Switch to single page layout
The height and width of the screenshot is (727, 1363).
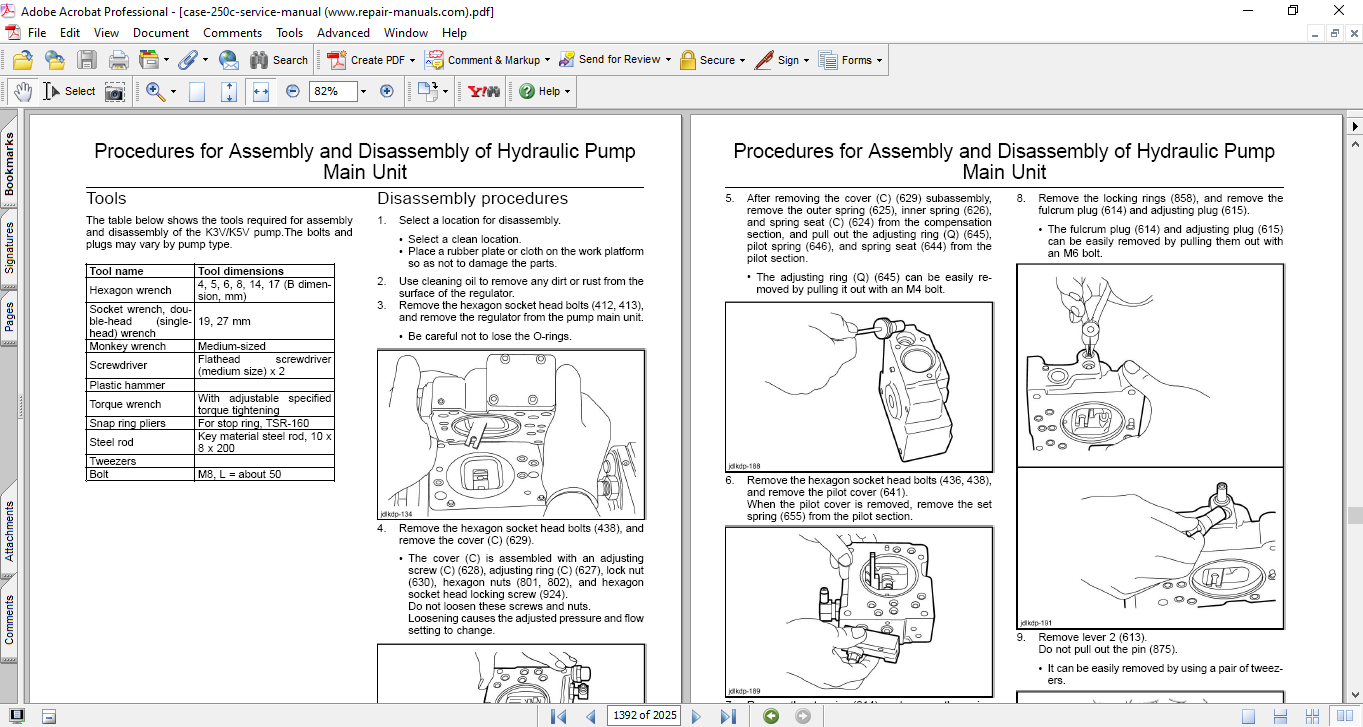pyautogui.click(x=1248, y=716)
